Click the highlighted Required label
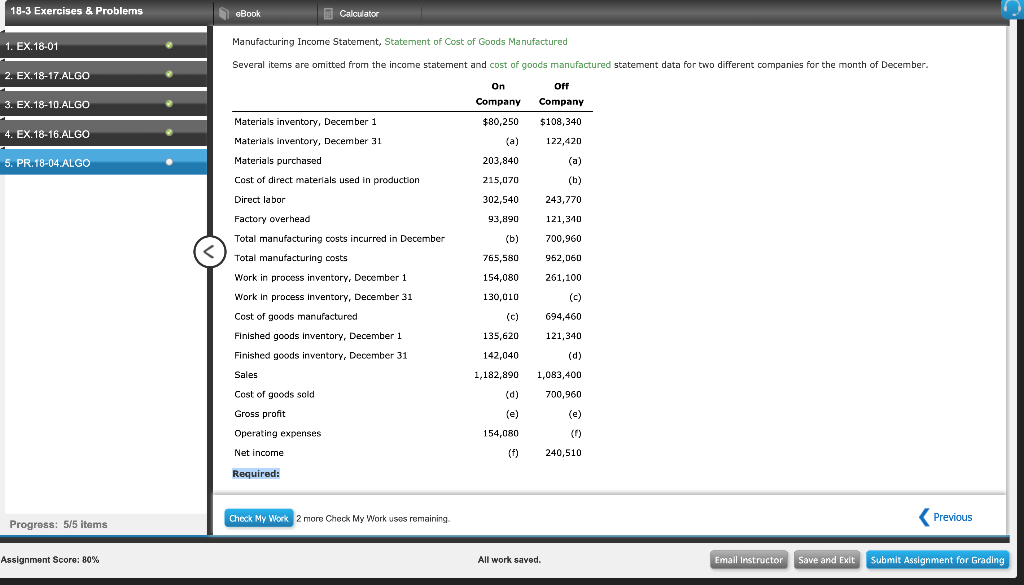Screen dimensions: 1024x585 pos(255,472)
